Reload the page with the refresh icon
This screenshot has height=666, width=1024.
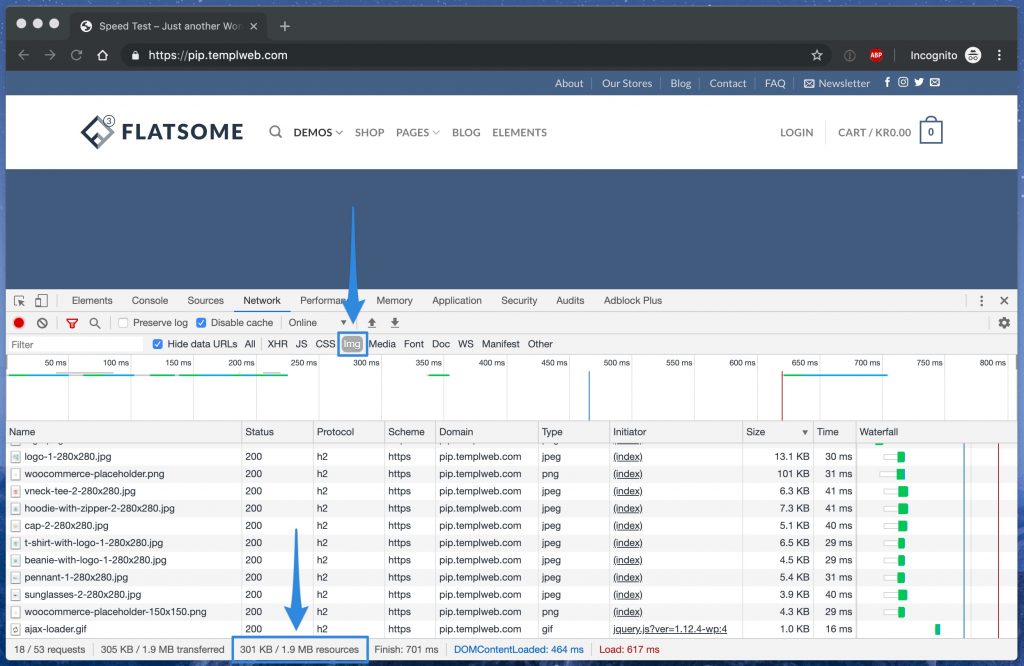click(76, 55)
